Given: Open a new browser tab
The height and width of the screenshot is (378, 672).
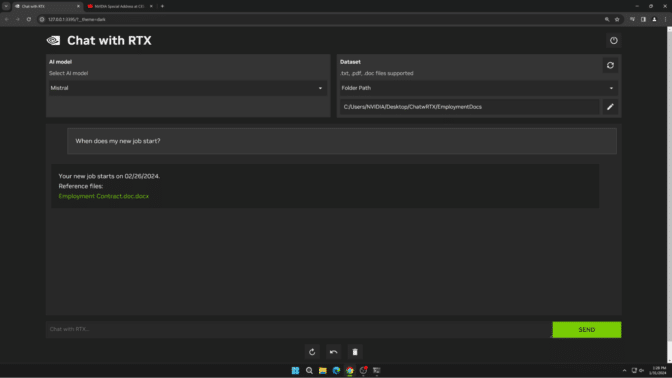Looking at the screenshot, I should 162,6.
